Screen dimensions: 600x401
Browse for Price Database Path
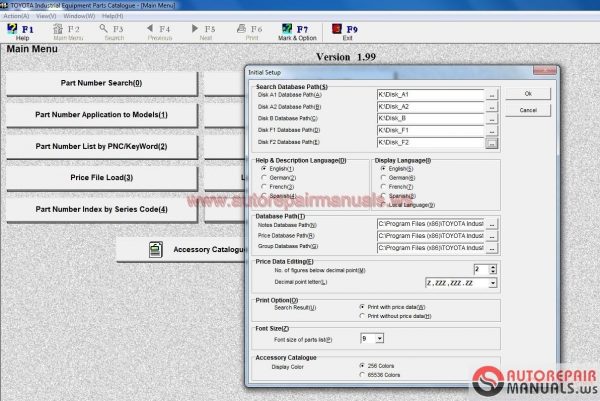(492, 236)
